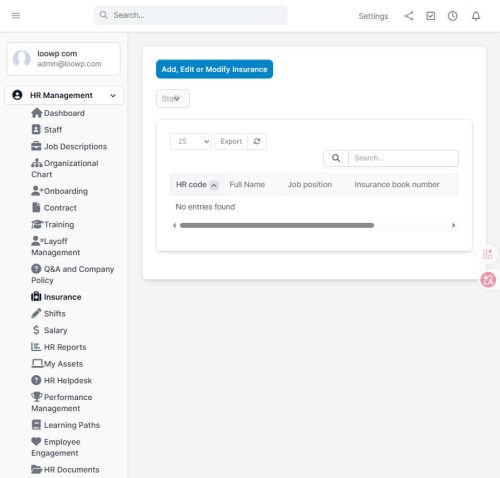Focus the top global search field

click(x=191, y=15)
